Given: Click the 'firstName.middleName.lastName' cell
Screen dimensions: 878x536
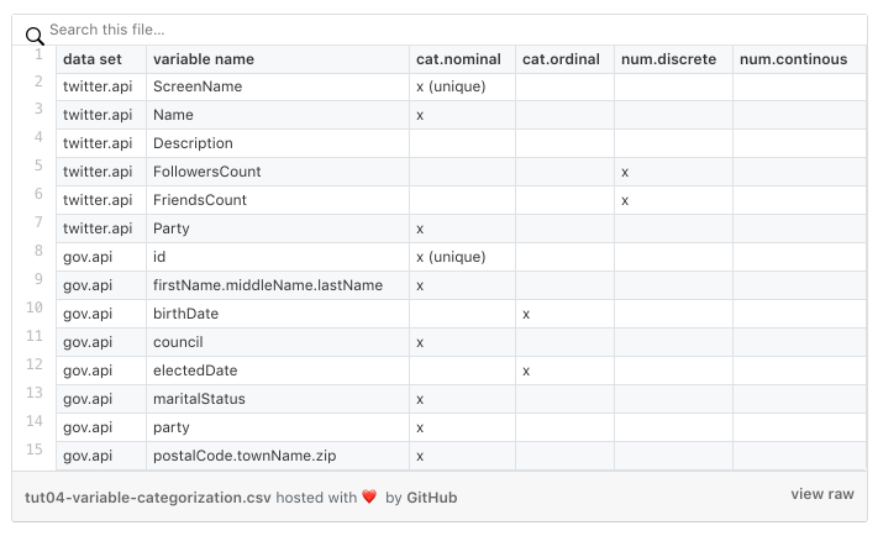Looking at the screenshot, I should pyautogui.click(x=268, y=285).
